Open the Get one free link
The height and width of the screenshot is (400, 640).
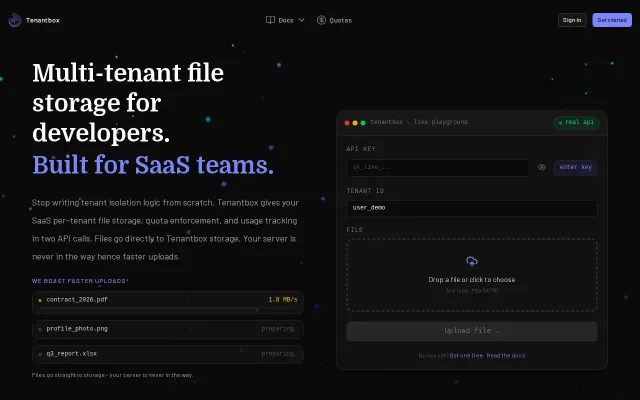click(x=466, y=356)
